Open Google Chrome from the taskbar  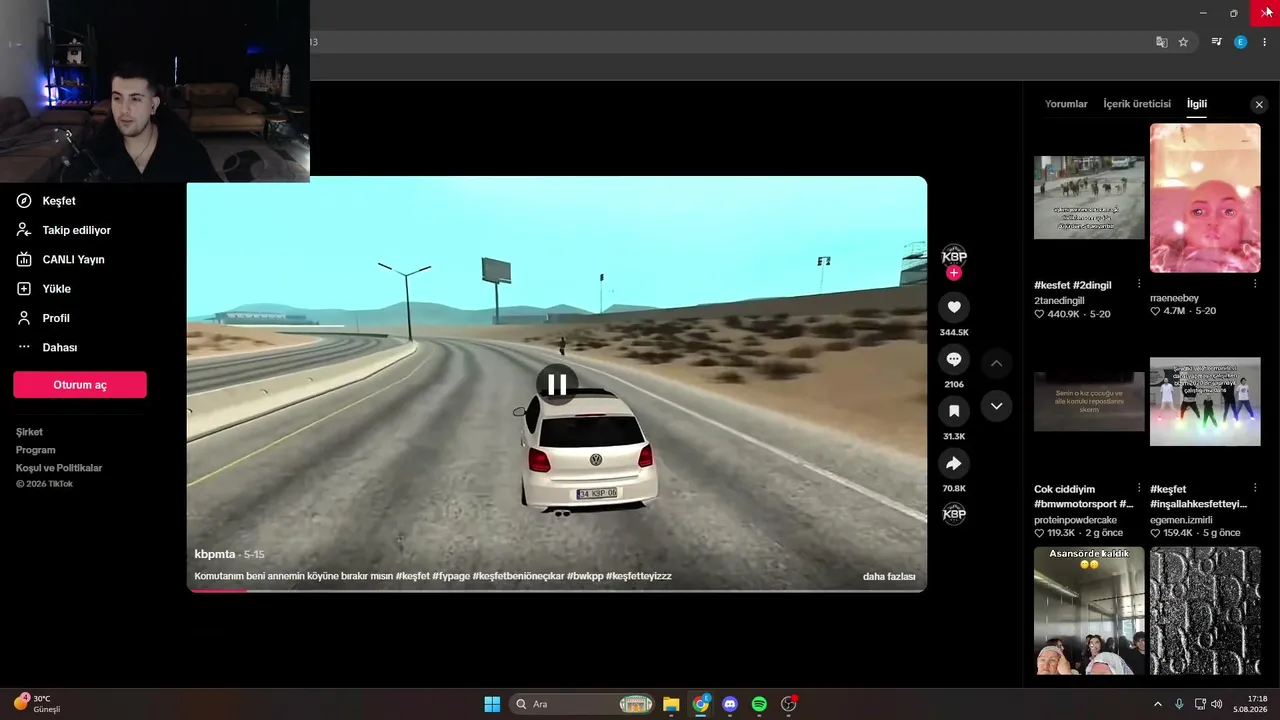click(701, 704)
